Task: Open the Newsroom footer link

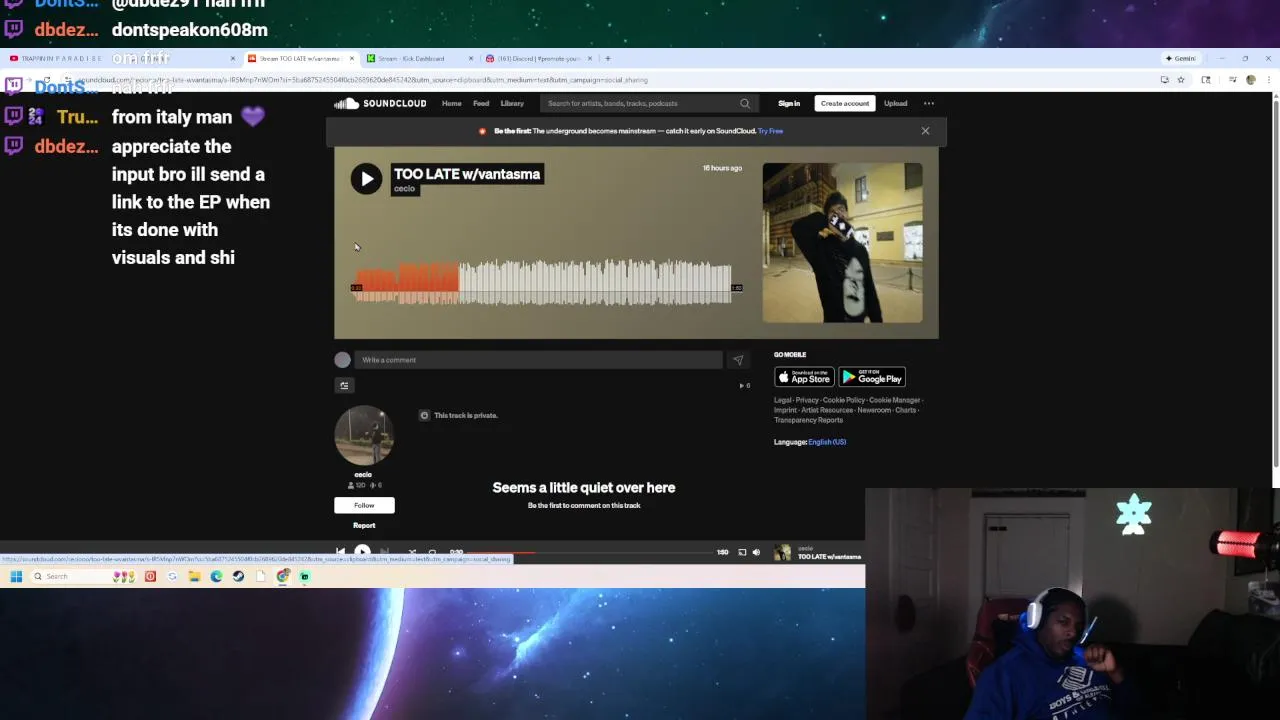Action: pos(874,410)
